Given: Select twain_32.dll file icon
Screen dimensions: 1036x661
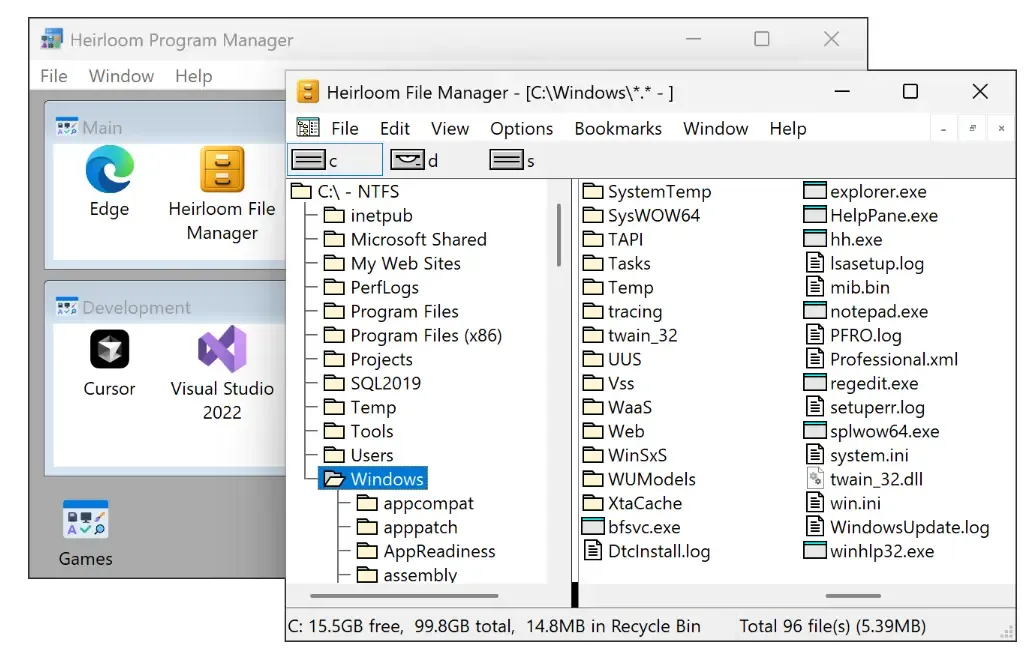Looking at the screenshot, I should [x=815, y=479].
